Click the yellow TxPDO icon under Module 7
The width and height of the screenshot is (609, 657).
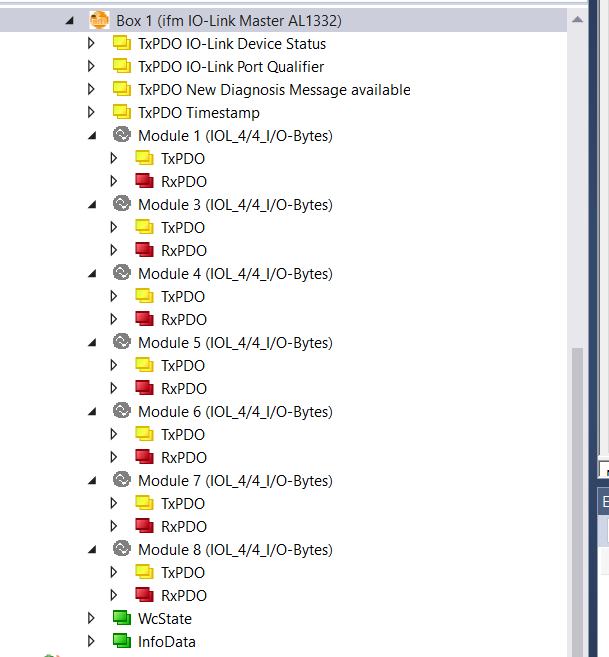coord(145,503)
